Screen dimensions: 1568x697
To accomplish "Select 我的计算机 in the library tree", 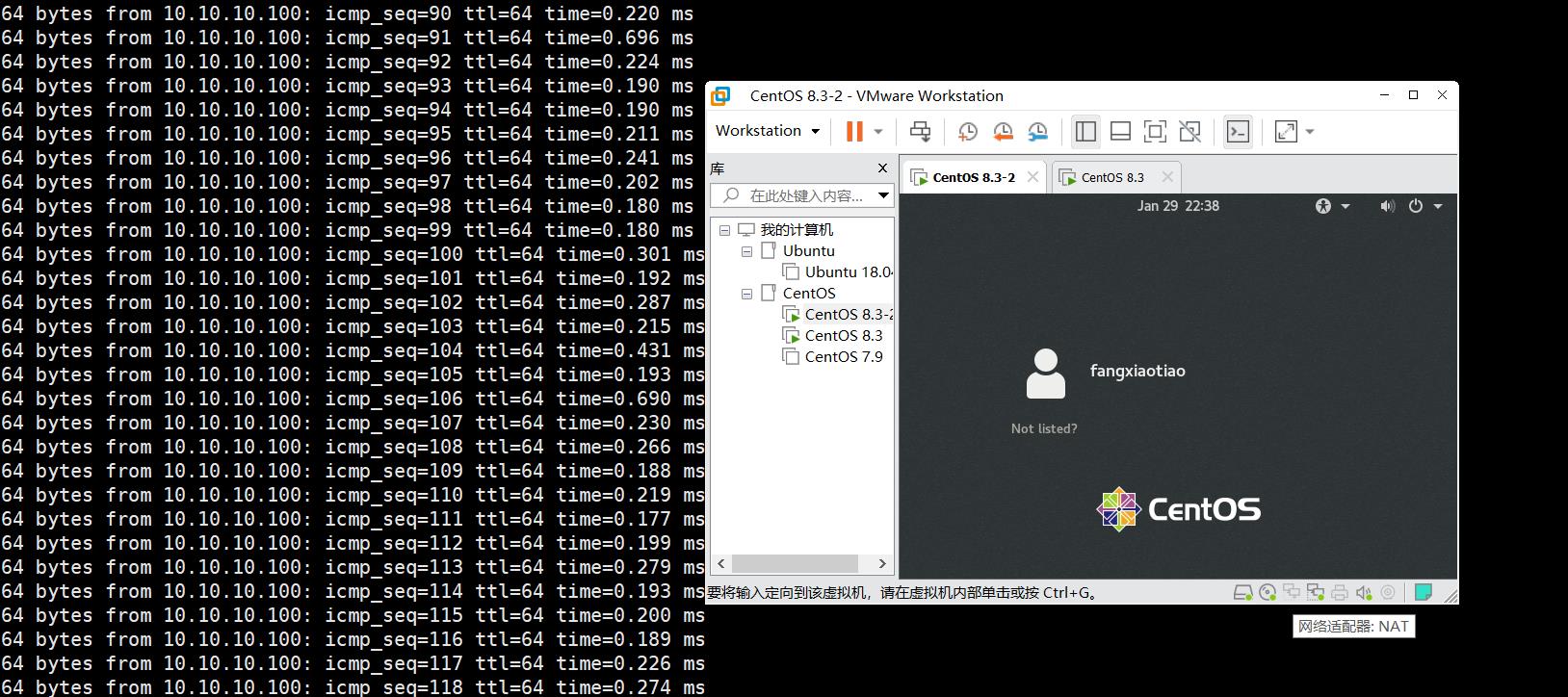I will pos(796,229).
